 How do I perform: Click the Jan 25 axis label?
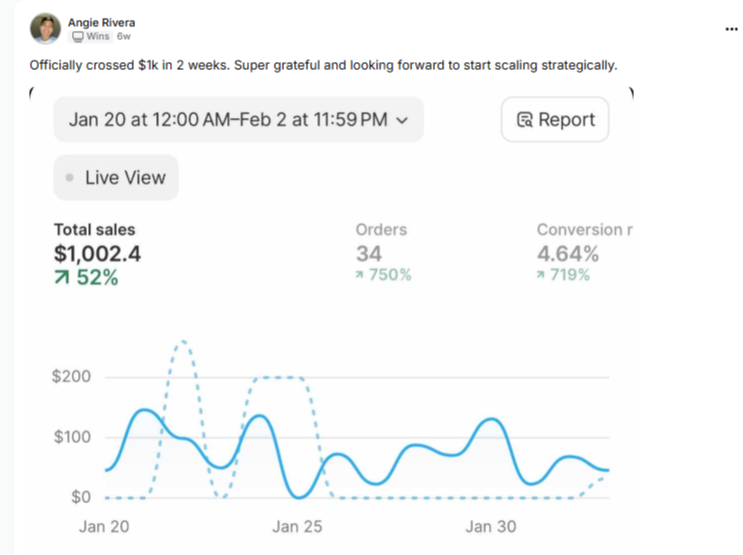[x=297, y=527]
